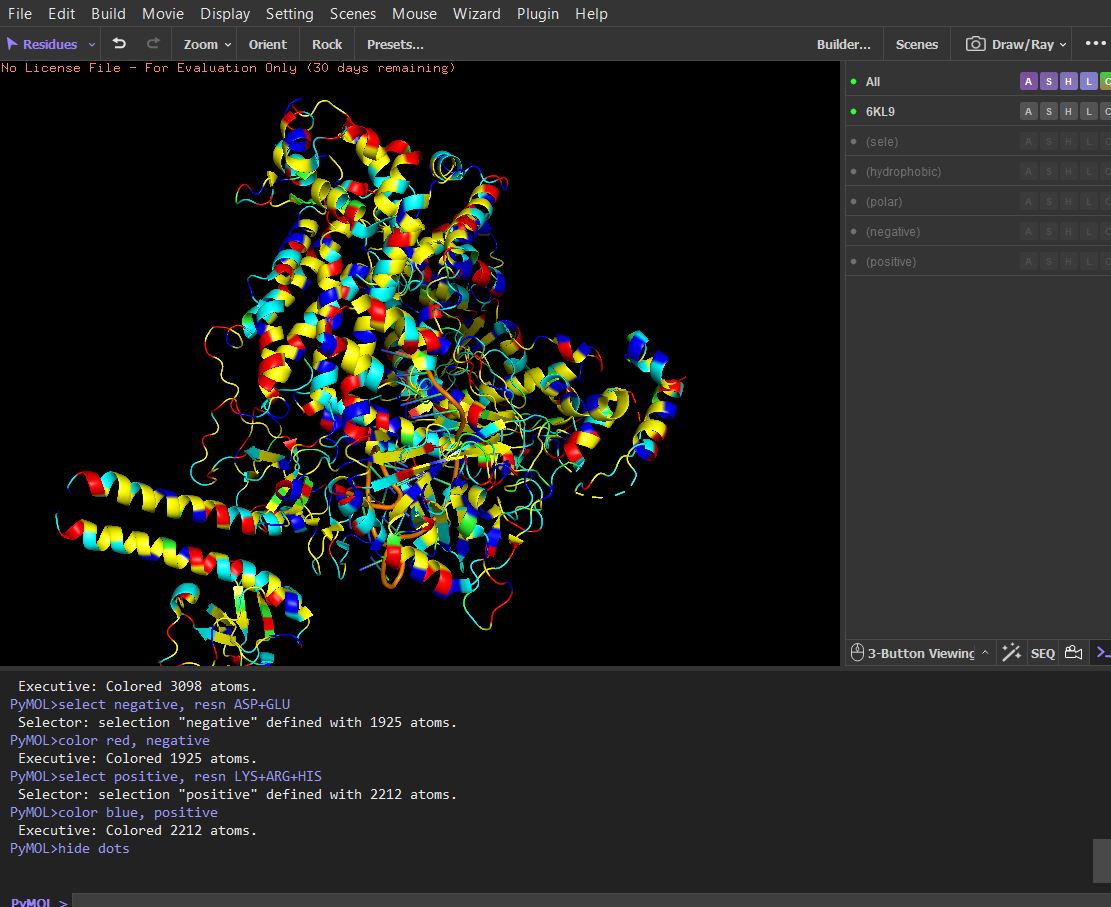Click the movie camera icon
1111x907 pixels.
pyautogui.click(x=1074, y=653)
